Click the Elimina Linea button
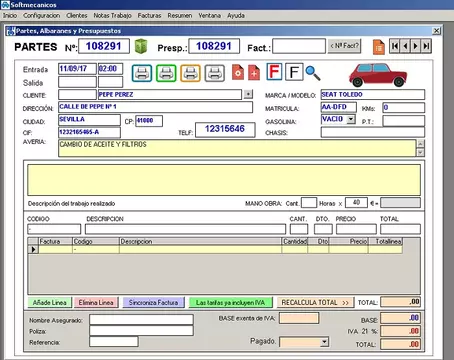This screenshot has width=454, height=360. click(x=96, y=303)
